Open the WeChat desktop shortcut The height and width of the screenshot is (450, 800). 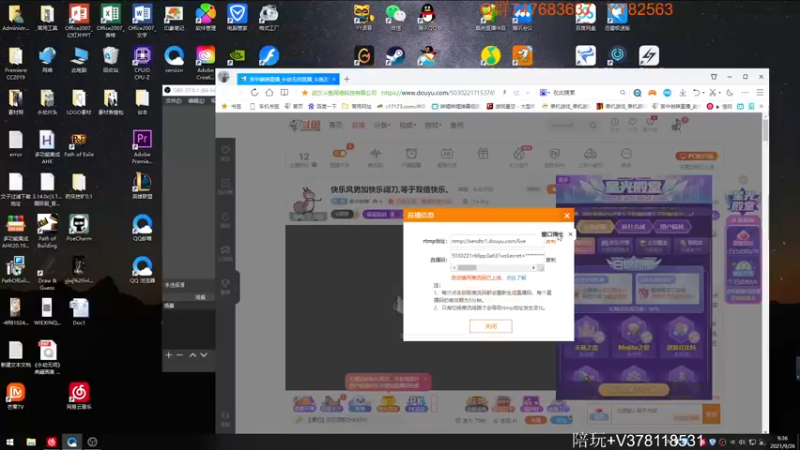[x=395, y=17]
